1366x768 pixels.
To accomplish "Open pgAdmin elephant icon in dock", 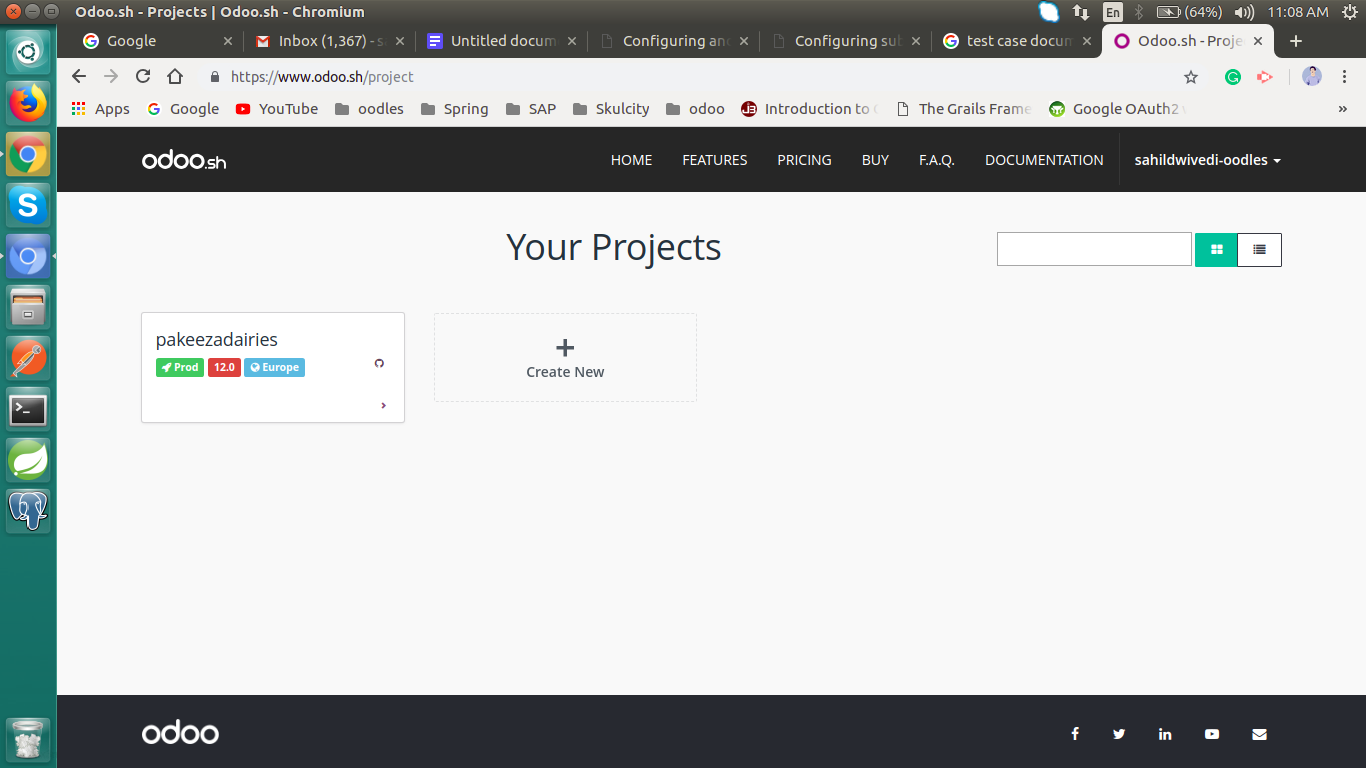I will coord(28,511).
